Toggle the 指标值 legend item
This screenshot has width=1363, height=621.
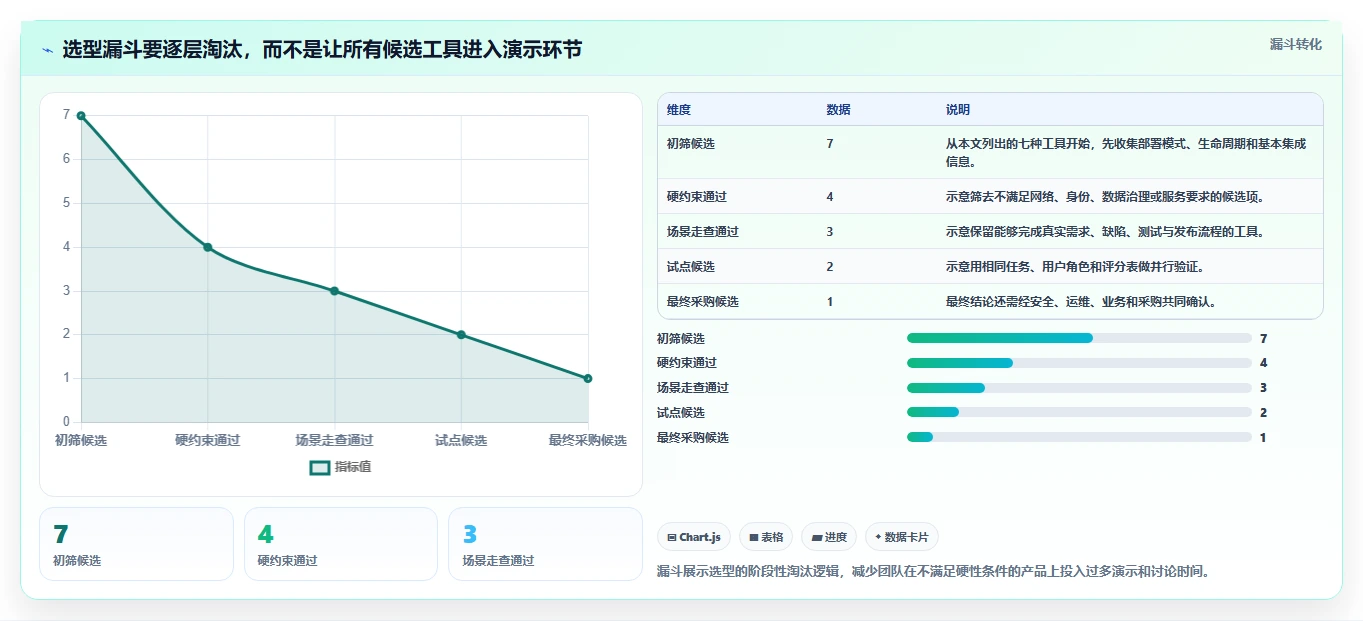(340, 467)
